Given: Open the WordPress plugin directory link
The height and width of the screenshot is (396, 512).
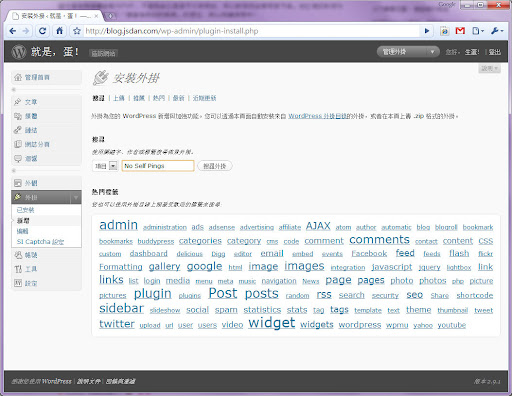Looking at the screenshot, I should point(317,116).
